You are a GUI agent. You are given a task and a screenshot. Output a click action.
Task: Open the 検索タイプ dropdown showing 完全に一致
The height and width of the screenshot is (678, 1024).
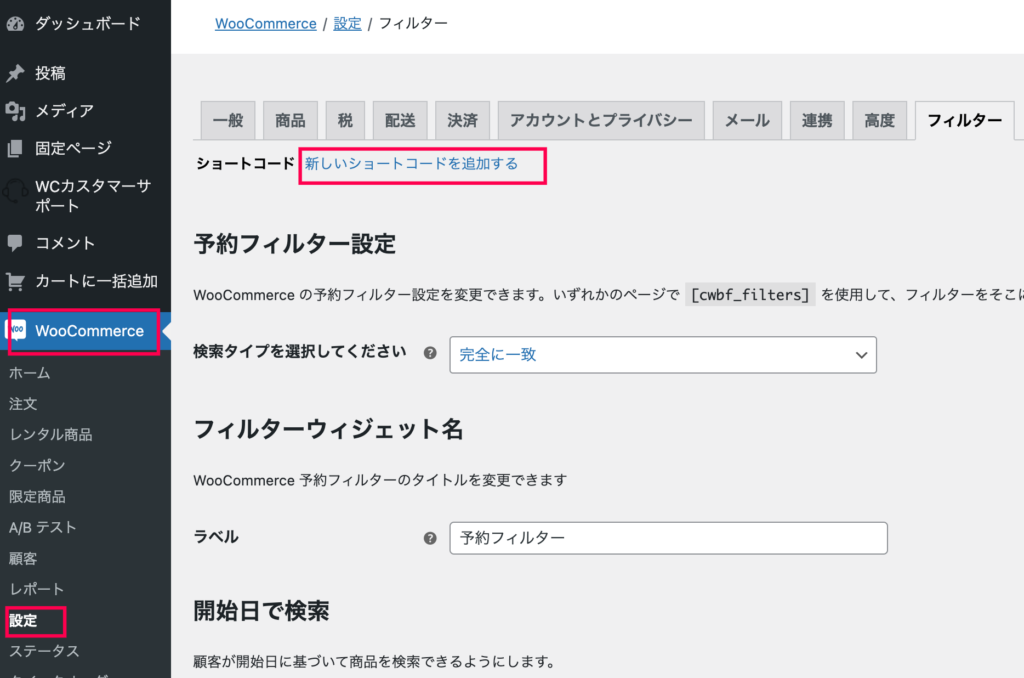pos(663,355)
